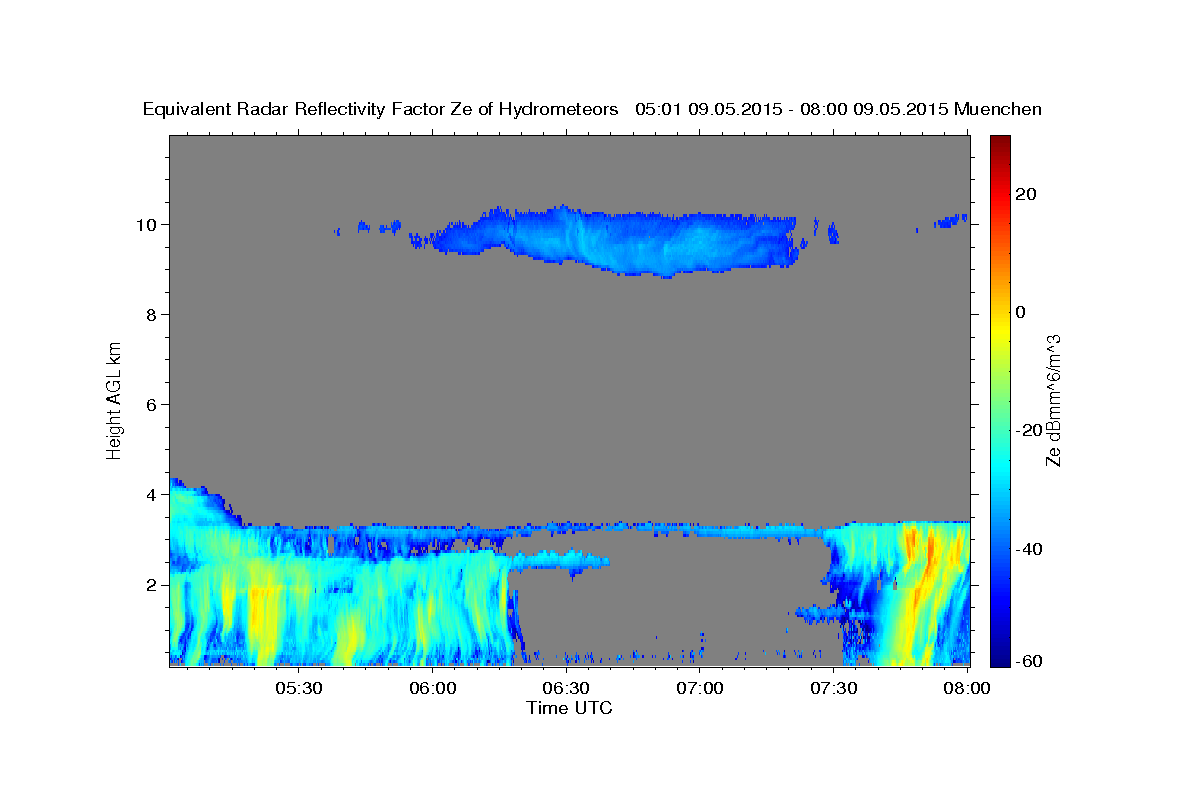Click the dark red top of the colorbar
Screen dimensions: 1200x800
[1000, 143]
